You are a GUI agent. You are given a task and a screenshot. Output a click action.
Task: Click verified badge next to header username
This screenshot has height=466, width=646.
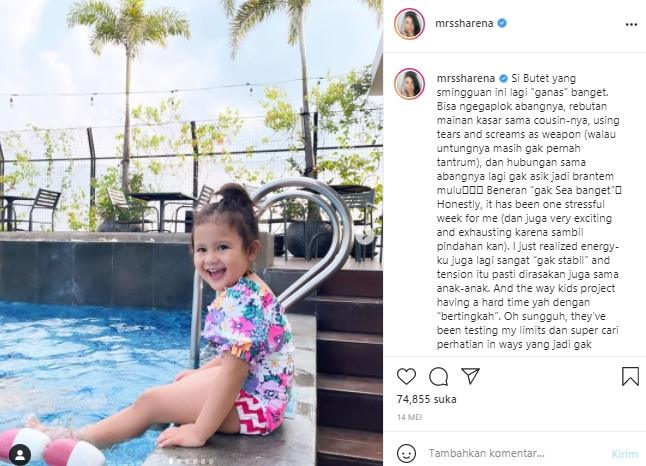[x=502, y=23]
